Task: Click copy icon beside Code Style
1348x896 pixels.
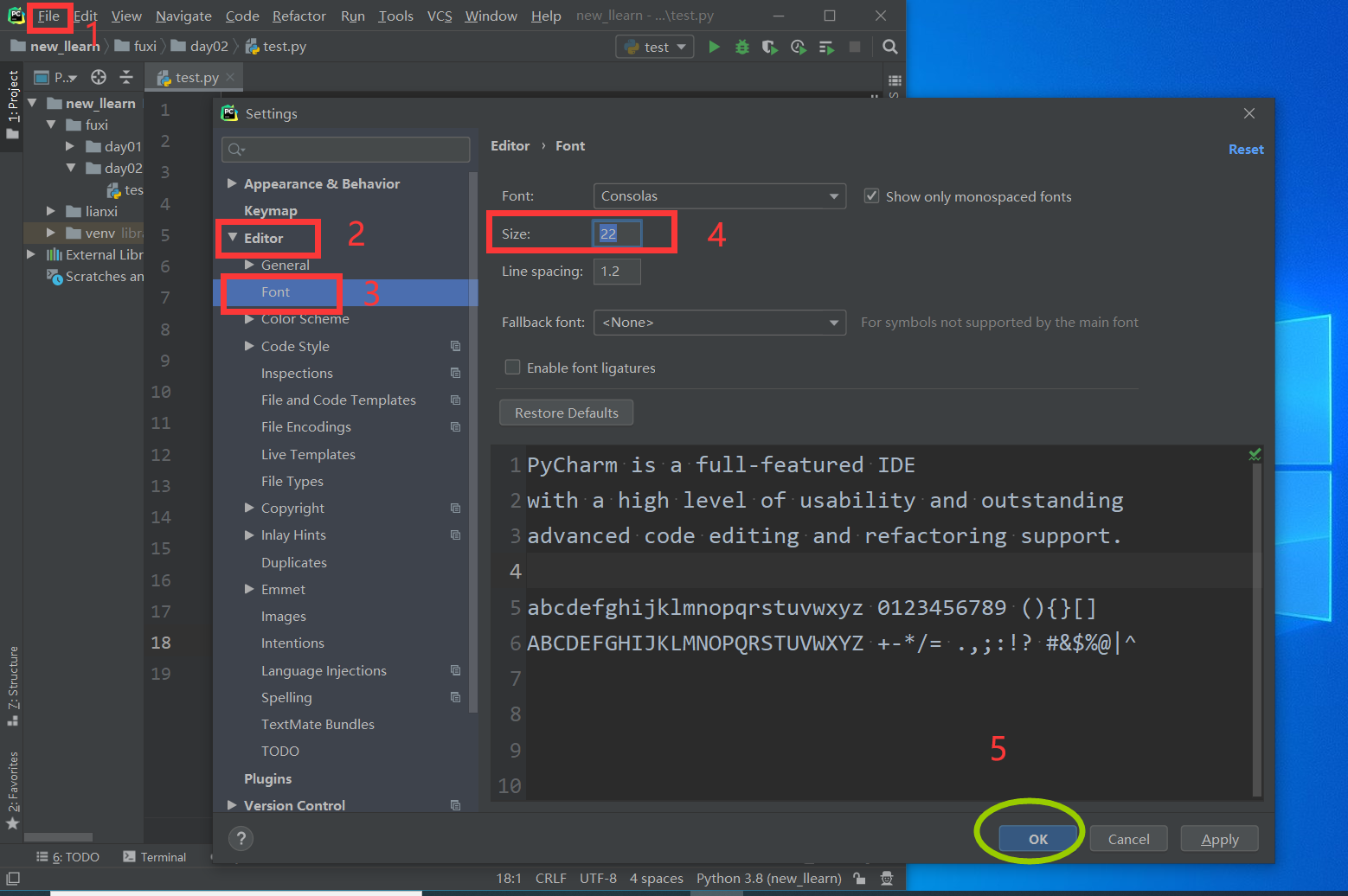Action: (455, 346)
